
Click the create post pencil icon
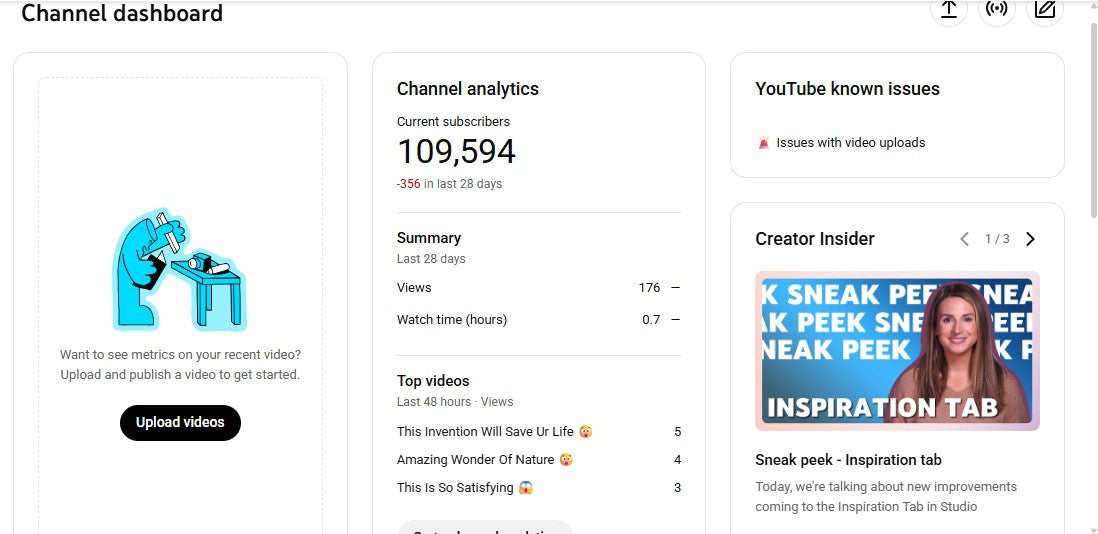pyautogui.click(x=1044, y=9)
